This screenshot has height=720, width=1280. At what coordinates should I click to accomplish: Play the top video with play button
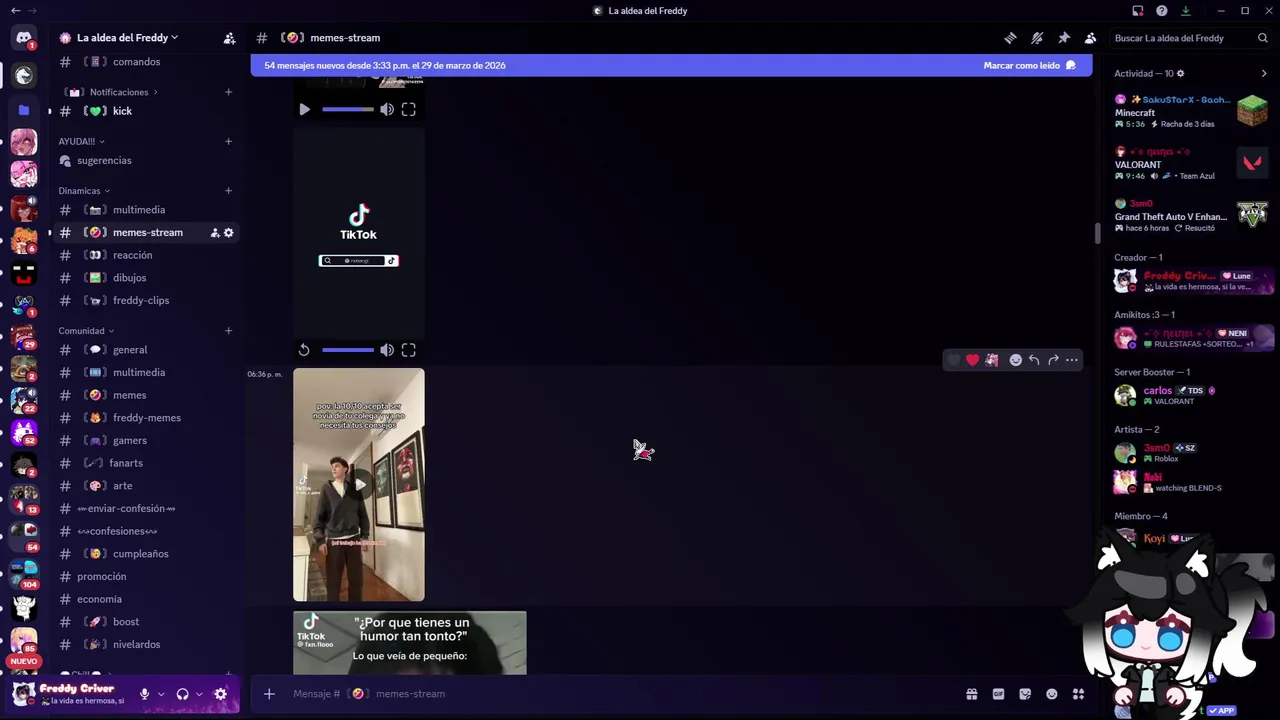[304, 109]
